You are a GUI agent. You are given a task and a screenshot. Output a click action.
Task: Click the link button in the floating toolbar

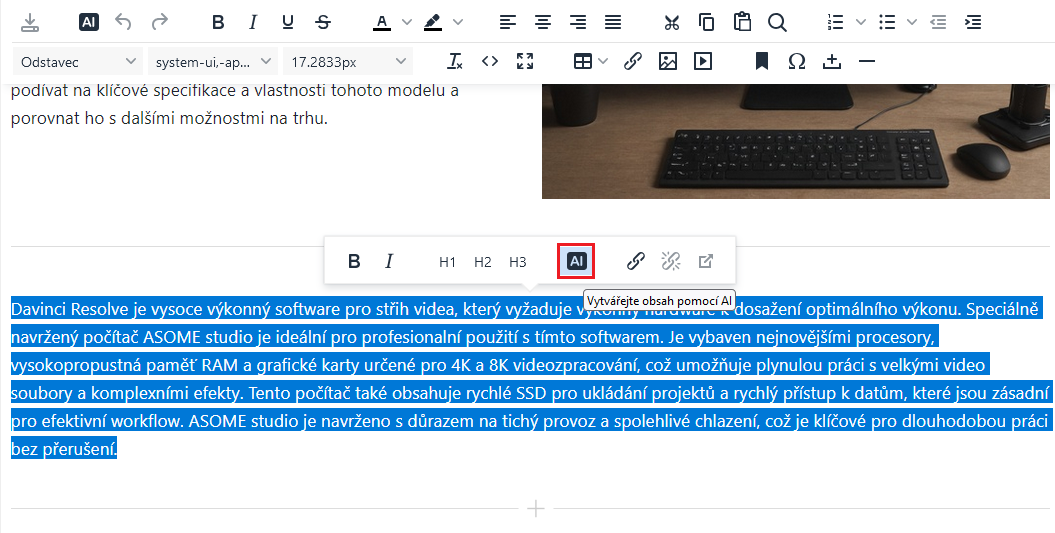tap(635, 261)
